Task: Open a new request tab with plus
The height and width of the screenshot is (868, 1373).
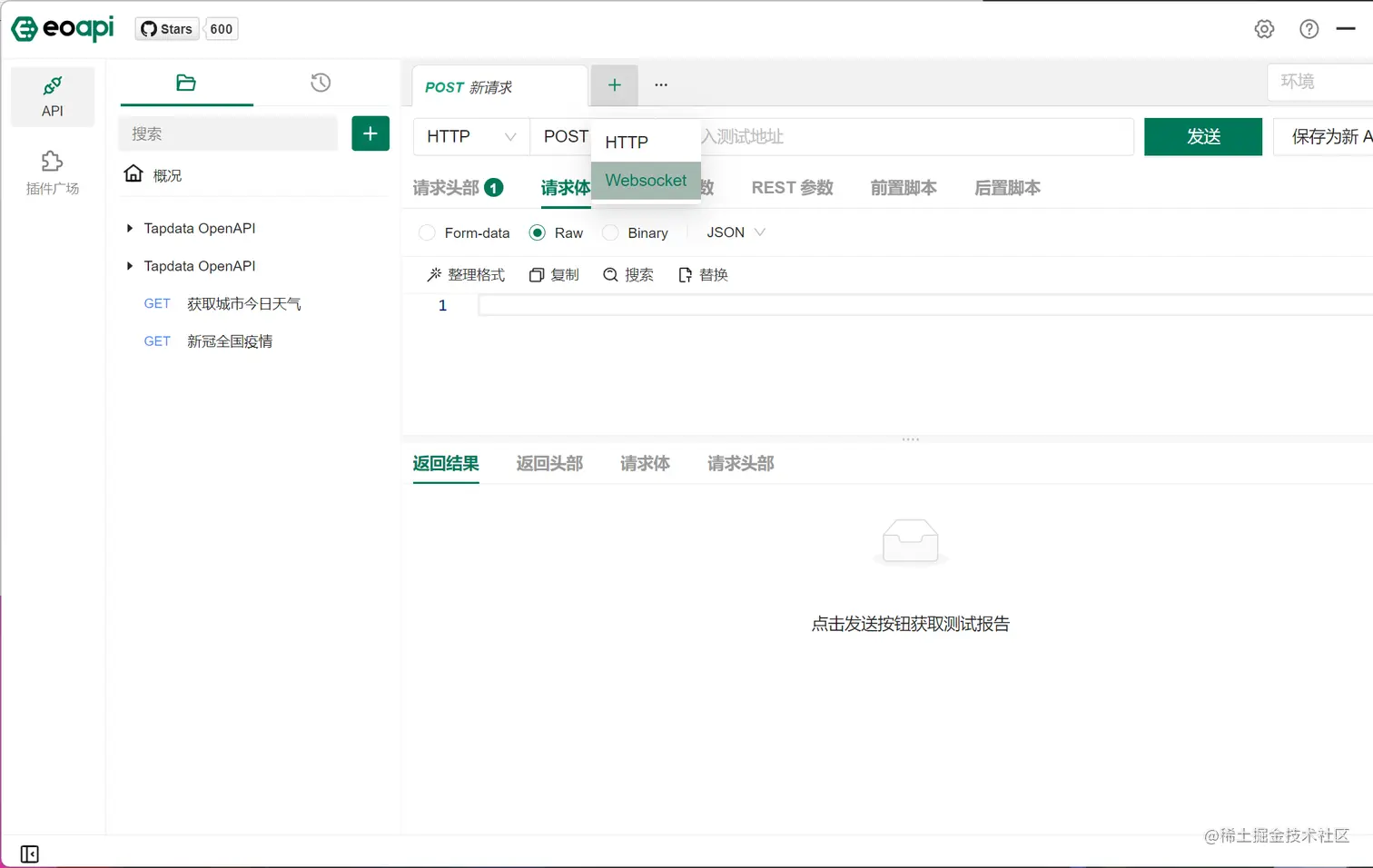Action: click(x=615, y=85)
